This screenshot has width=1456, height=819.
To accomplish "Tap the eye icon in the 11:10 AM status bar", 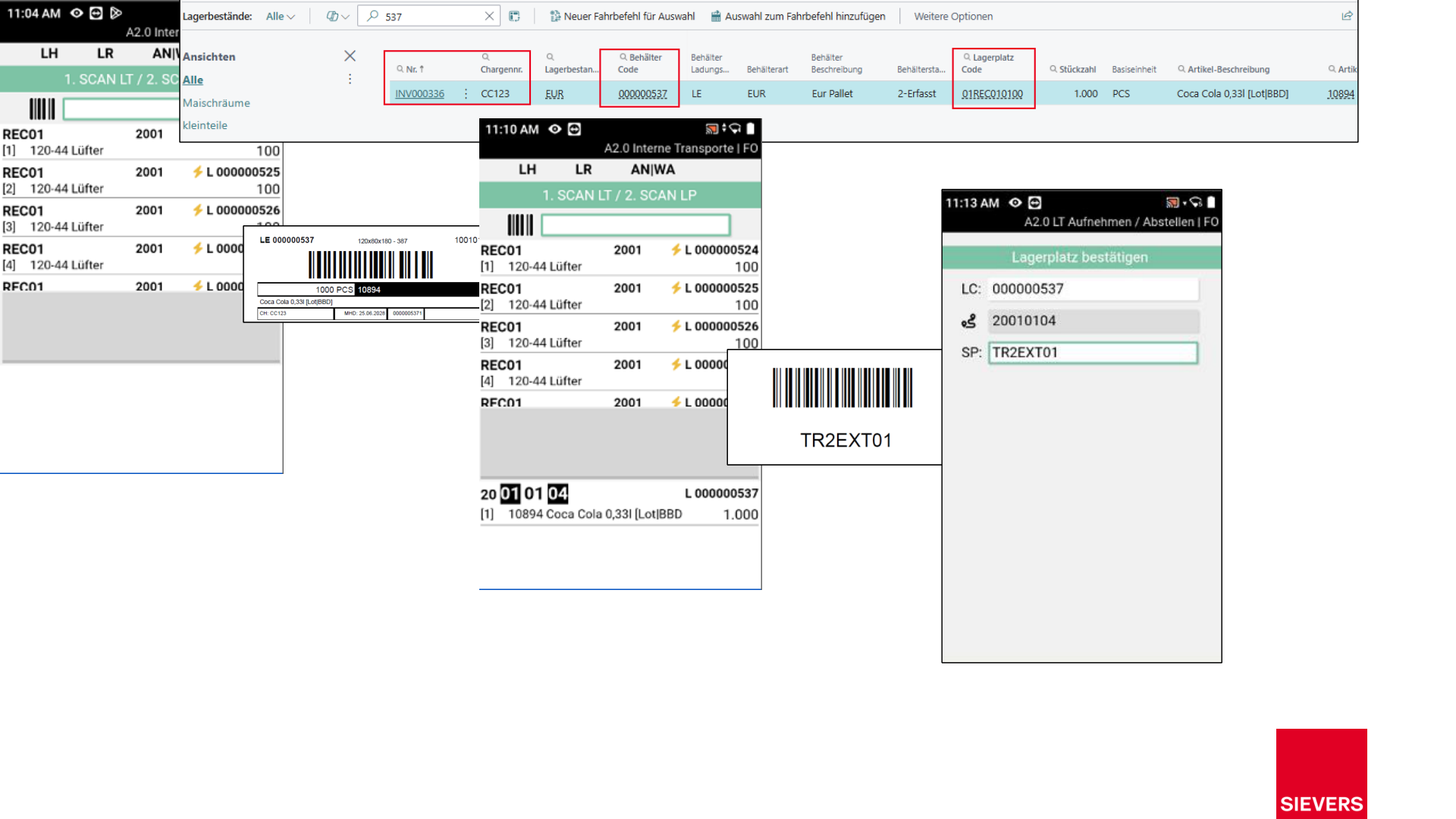I will tap(555, 129).
